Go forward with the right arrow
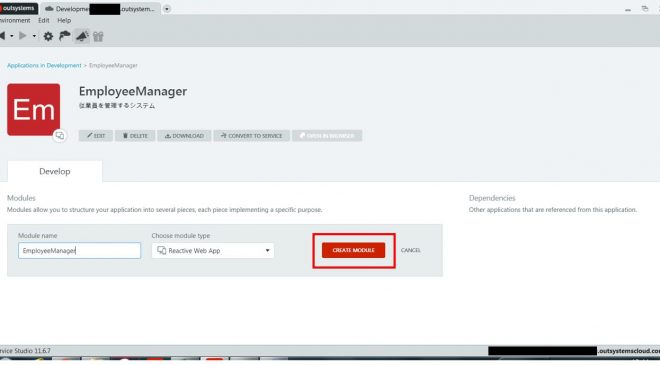660x365 pixels. click(x=23, y=36)
